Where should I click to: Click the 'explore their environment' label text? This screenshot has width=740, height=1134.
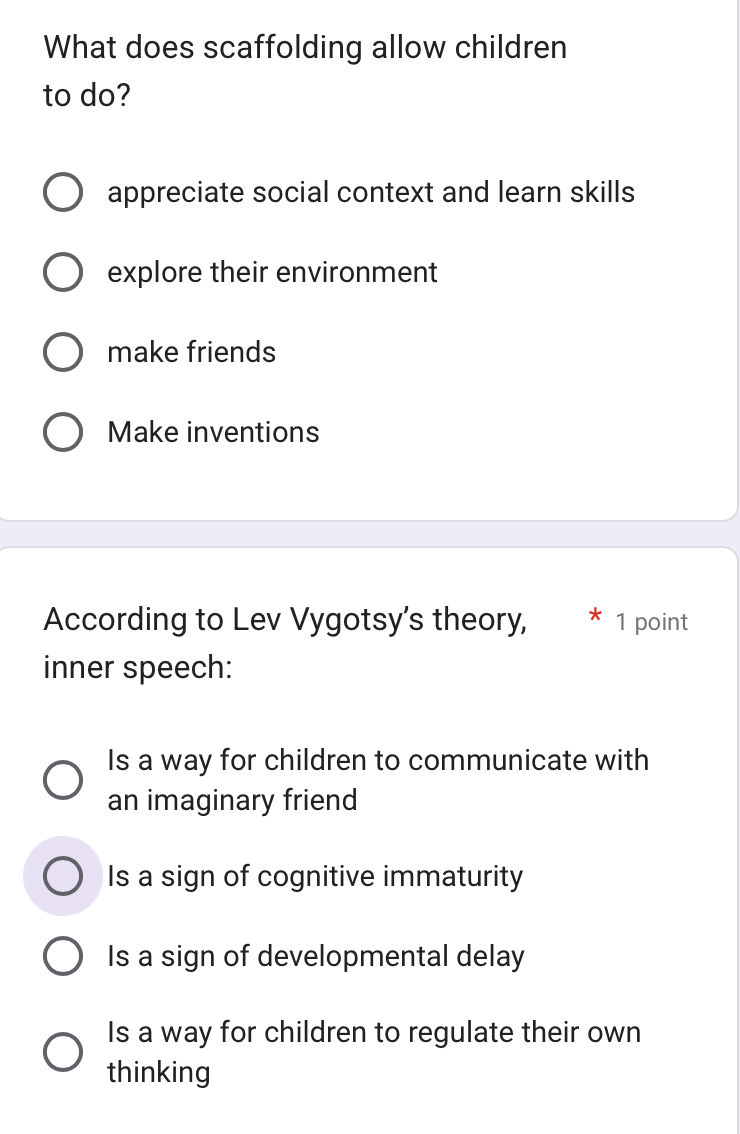(272, 272)
